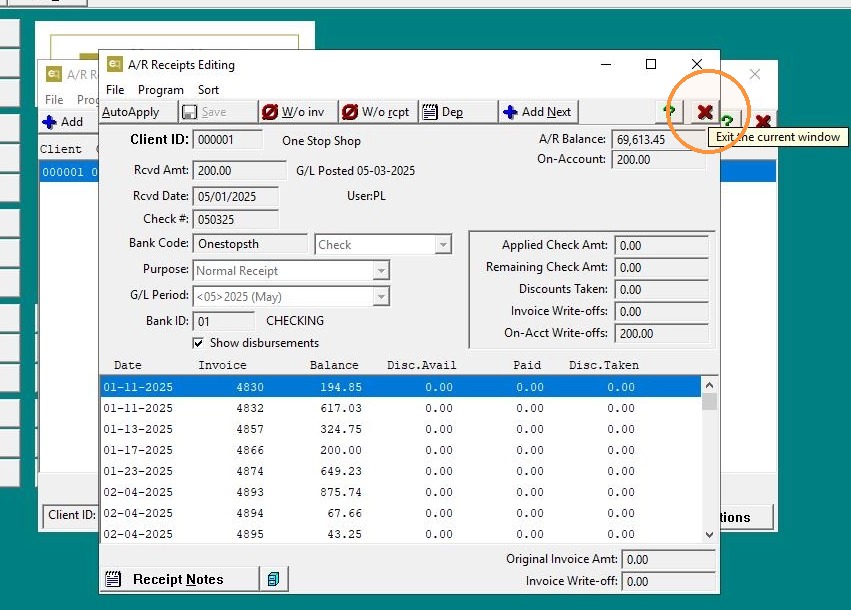The image size is (851, 610).
Task: Click the Applied Check Amt field
Action: (662, 245)
